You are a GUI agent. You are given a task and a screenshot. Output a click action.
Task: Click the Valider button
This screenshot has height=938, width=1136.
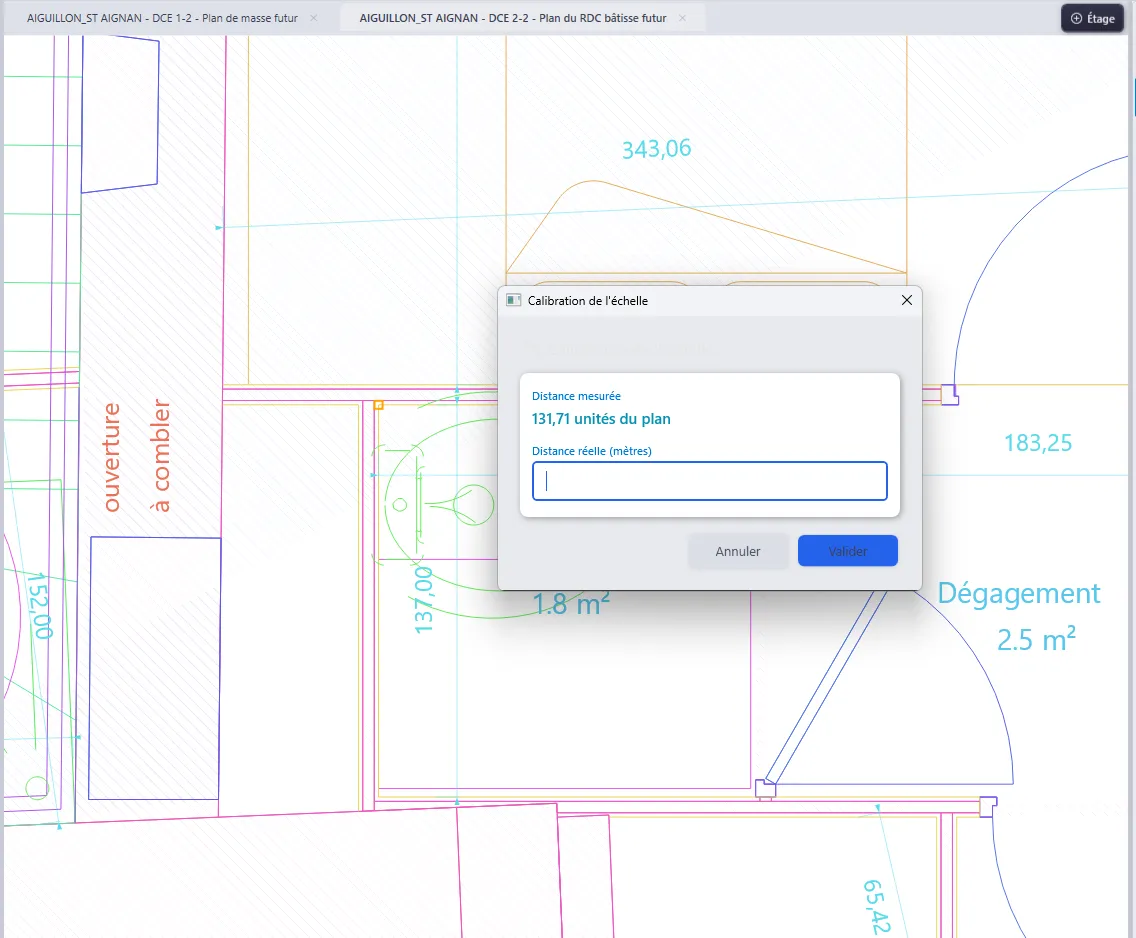[x=848, y=551]
